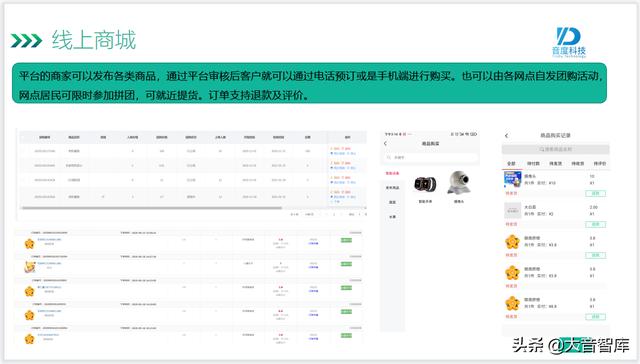Click the green button on the third order row
Screen dimensions: 640x364
pos(346,288)
